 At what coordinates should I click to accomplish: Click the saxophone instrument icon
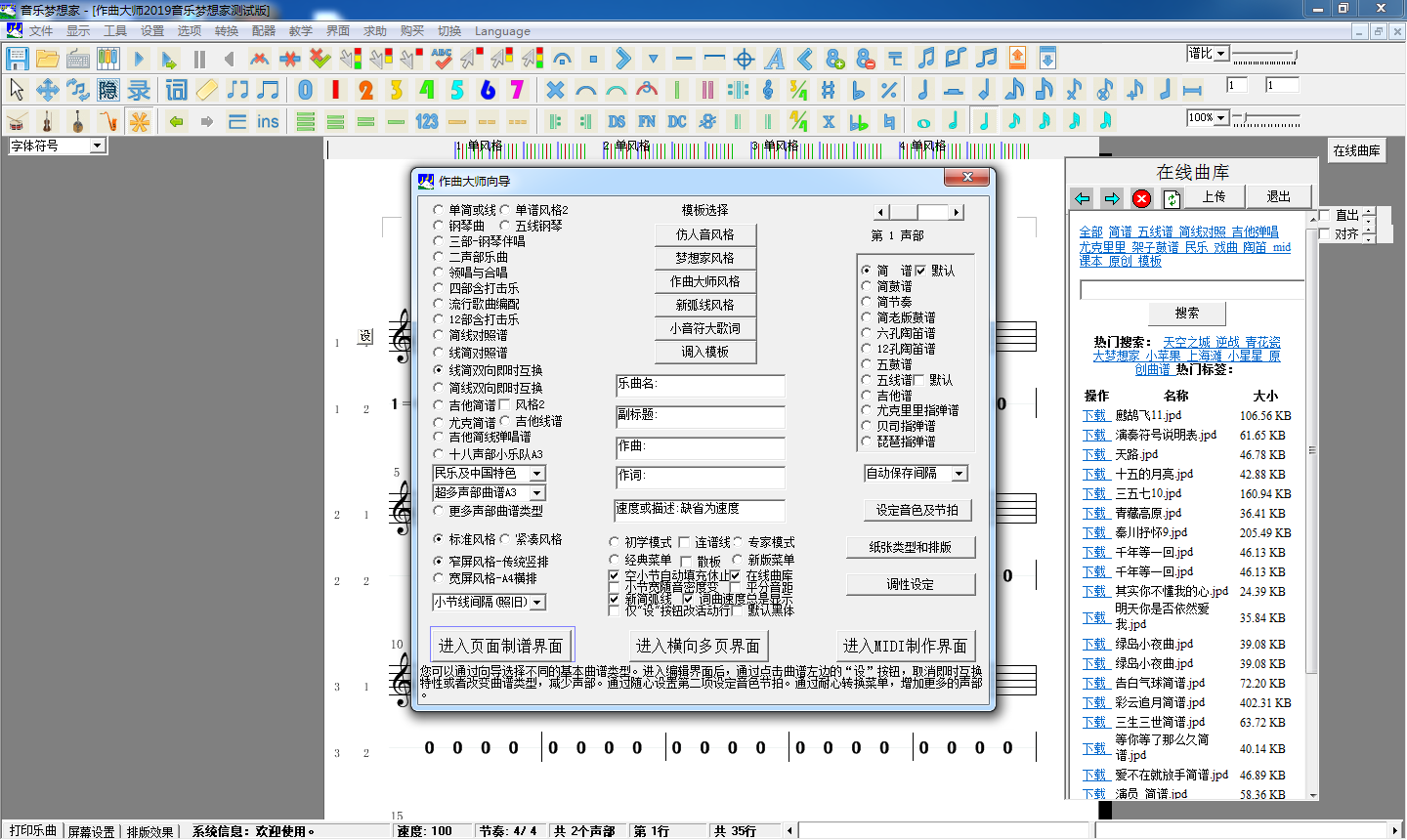pos(107,121)
